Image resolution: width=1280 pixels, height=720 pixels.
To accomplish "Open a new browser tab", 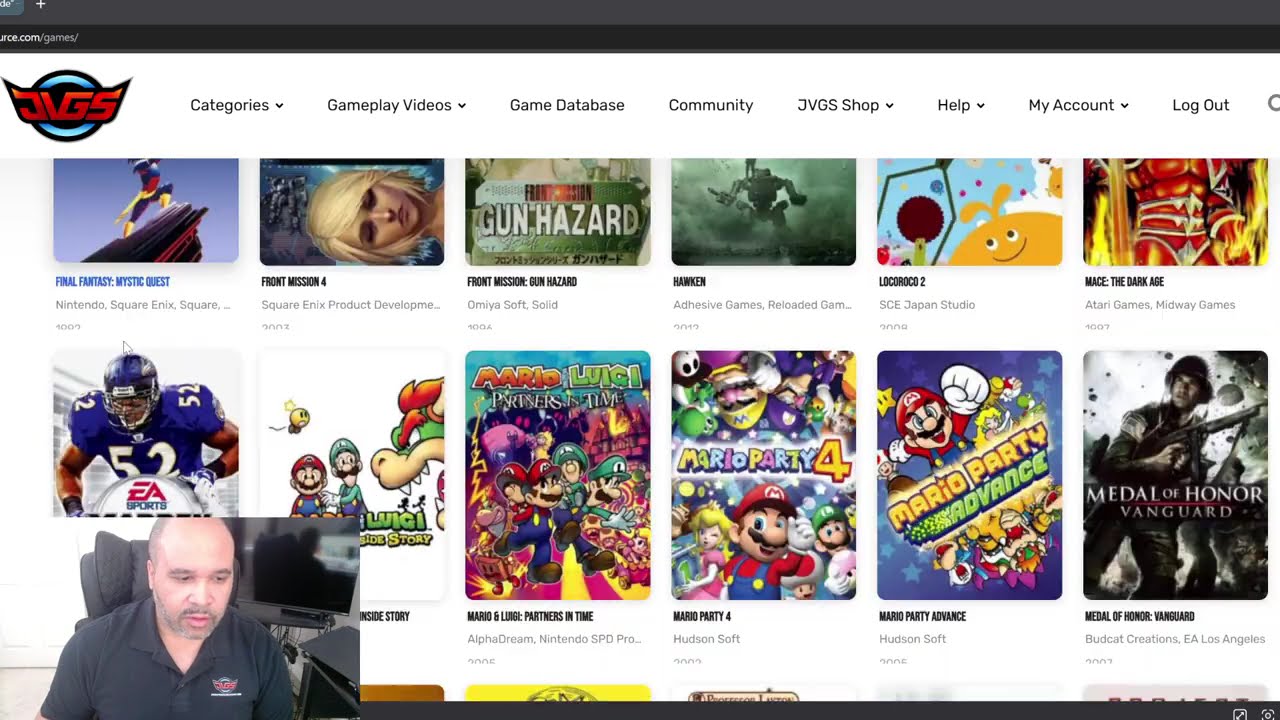I will 40,5.
